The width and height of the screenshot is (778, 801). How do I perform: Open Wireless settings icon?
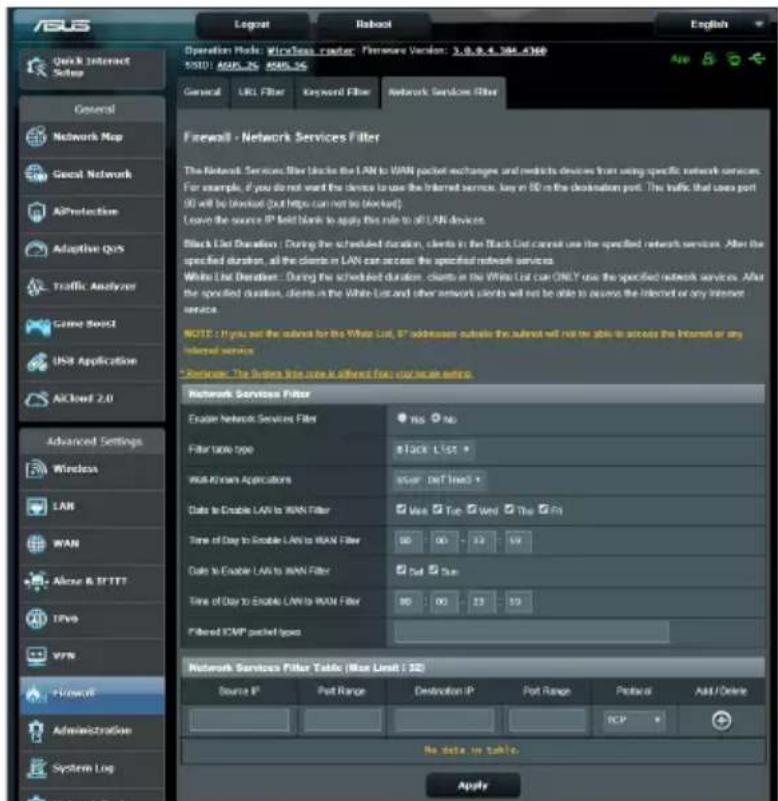pos(36,469)
